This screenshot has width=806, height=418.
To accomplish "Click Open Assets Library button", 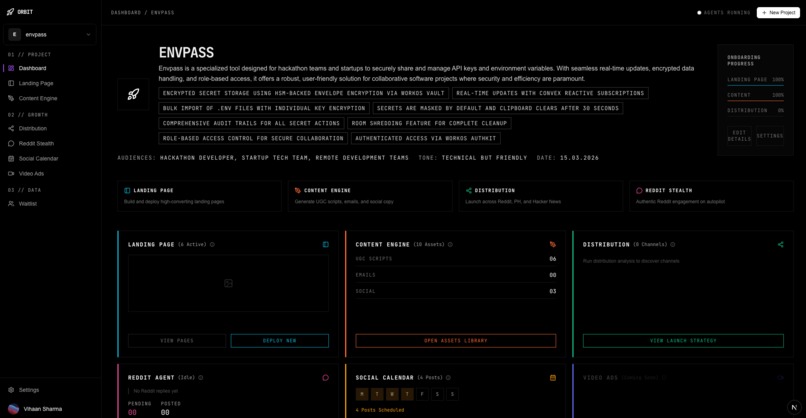I will click(455, 340).
